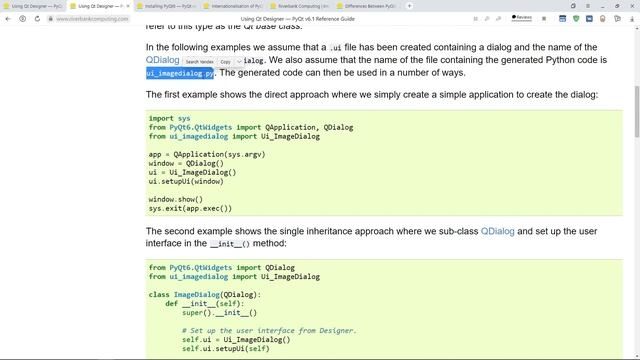This screenshot has width=640, height=360.
Task: Click the class ImageDialog(QDialog) code line
Action: point(204,294)
